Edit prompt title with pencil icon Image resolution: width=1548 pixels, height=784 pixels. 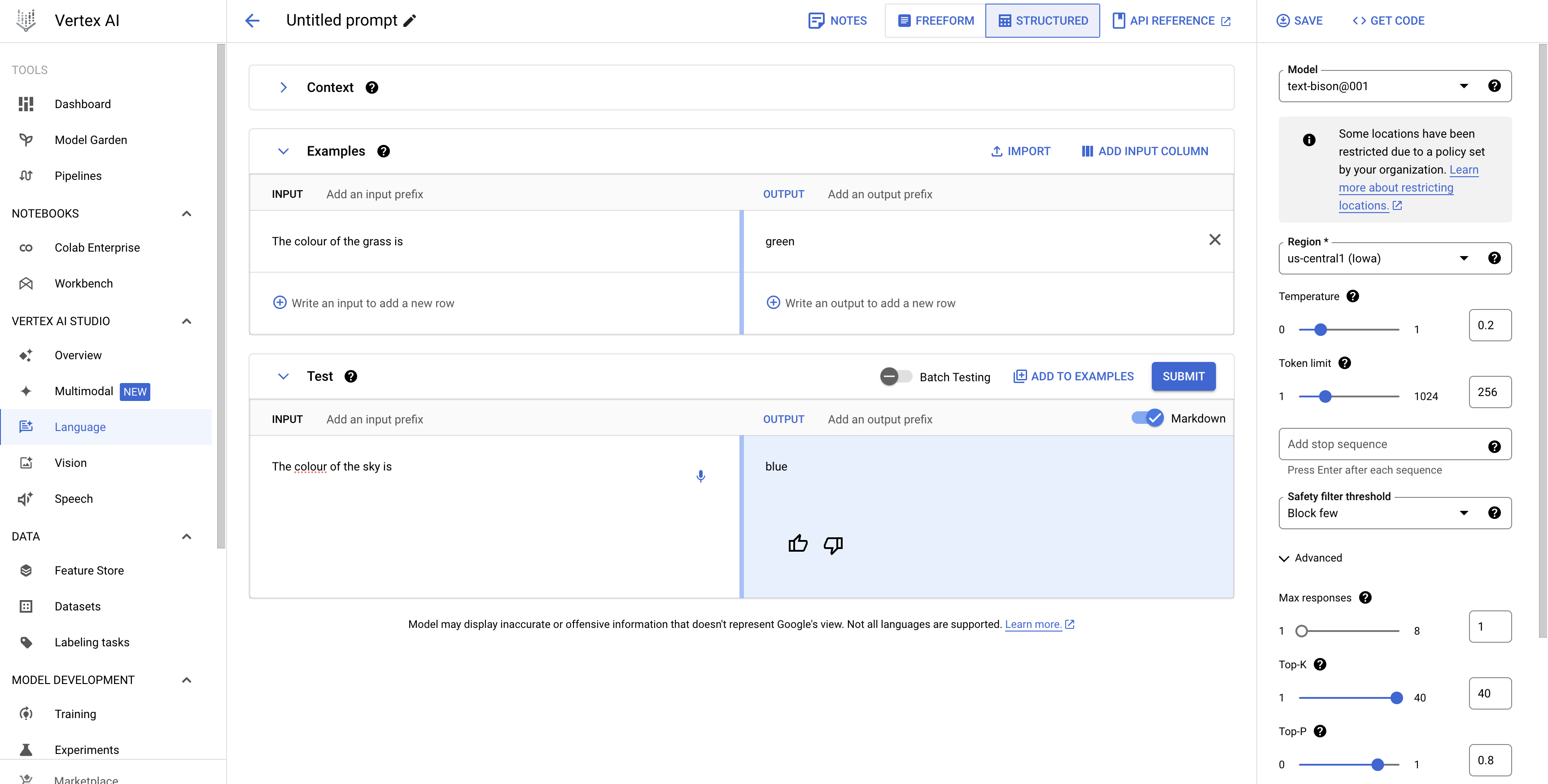(410, 21)
